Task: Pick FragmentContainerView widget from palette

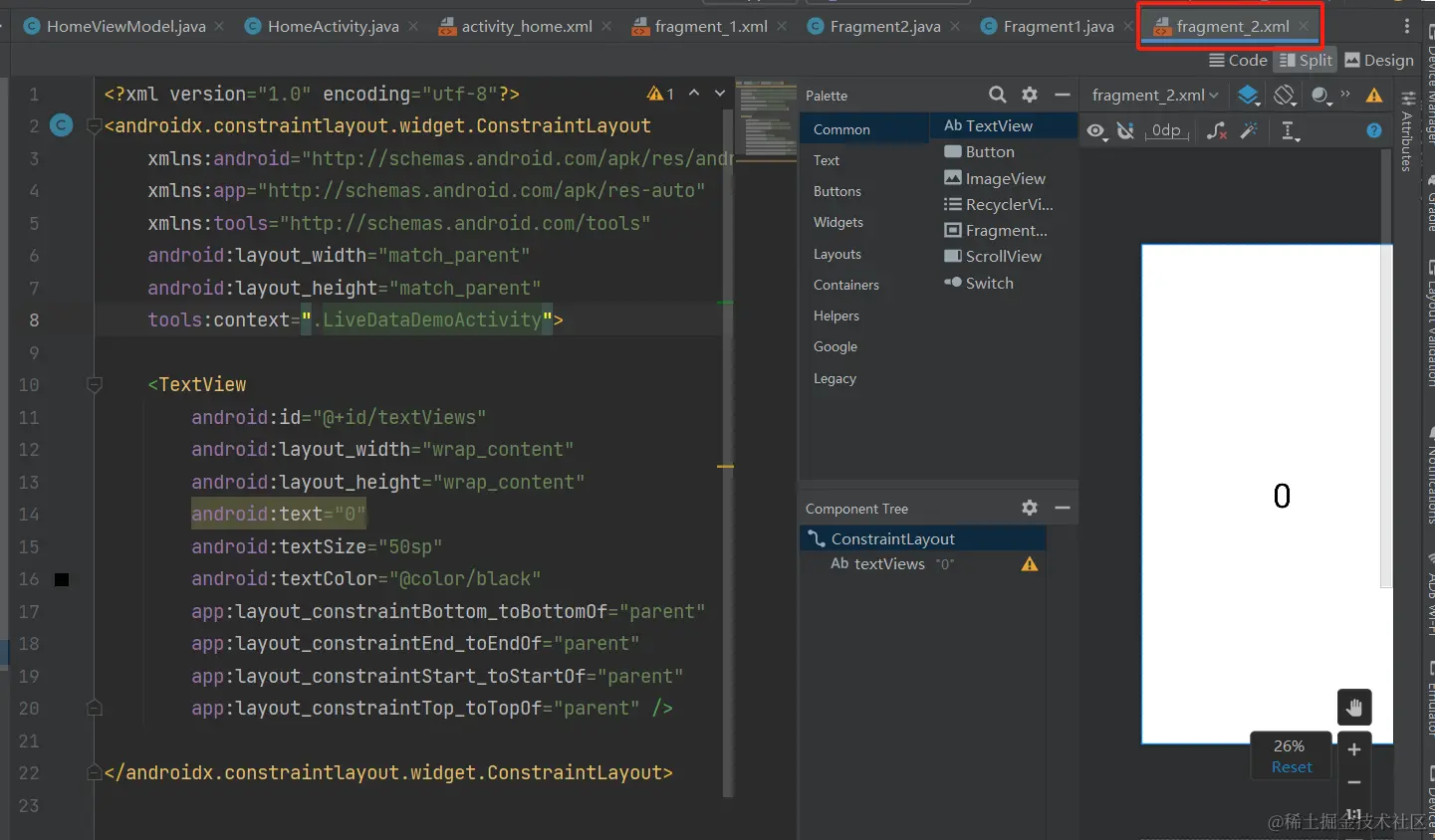Action: pyautogui.click(x=1004, y=230)
